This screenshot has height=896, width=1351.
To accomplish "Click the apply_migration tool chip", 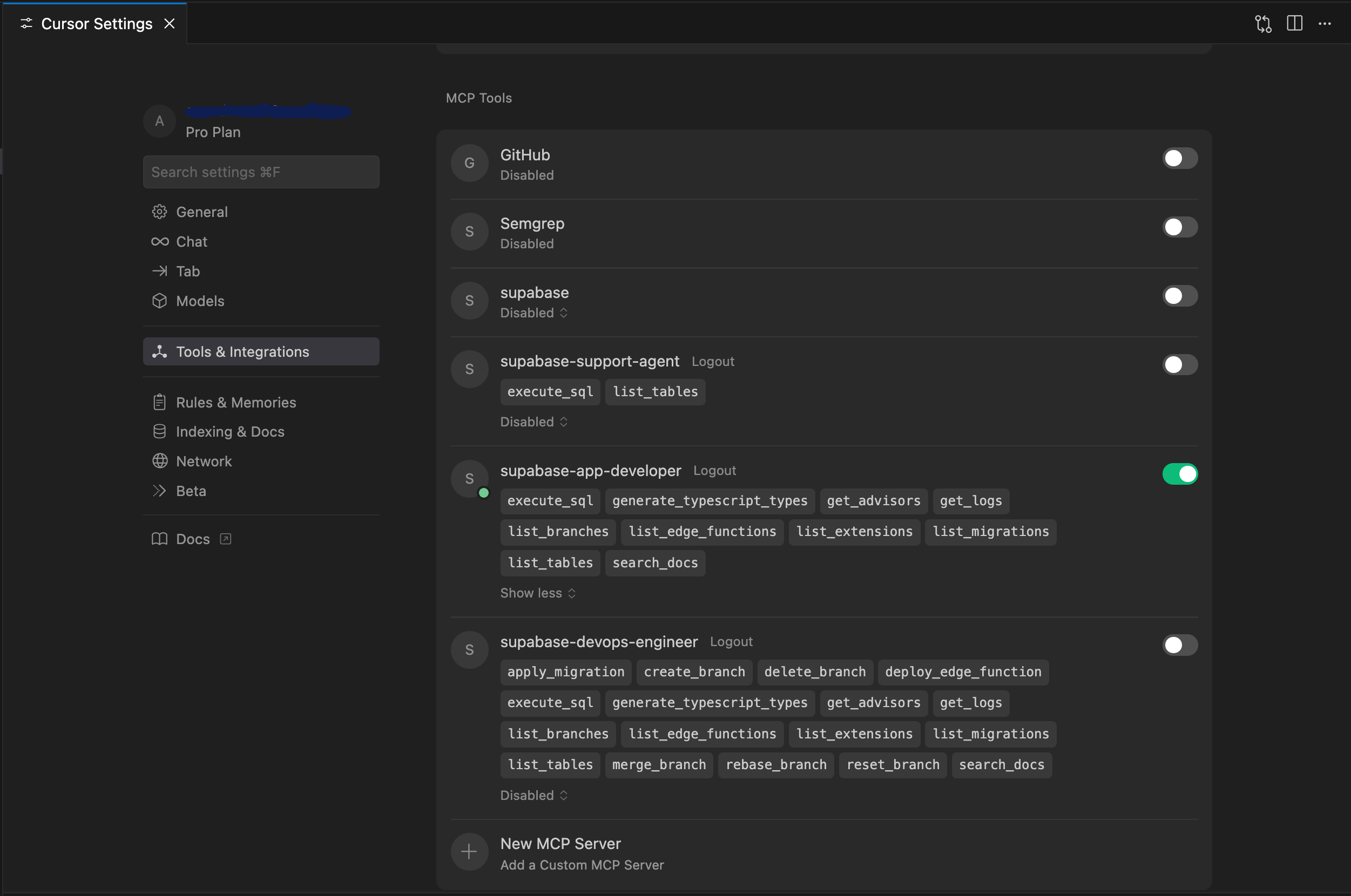I will coord(565,671).
